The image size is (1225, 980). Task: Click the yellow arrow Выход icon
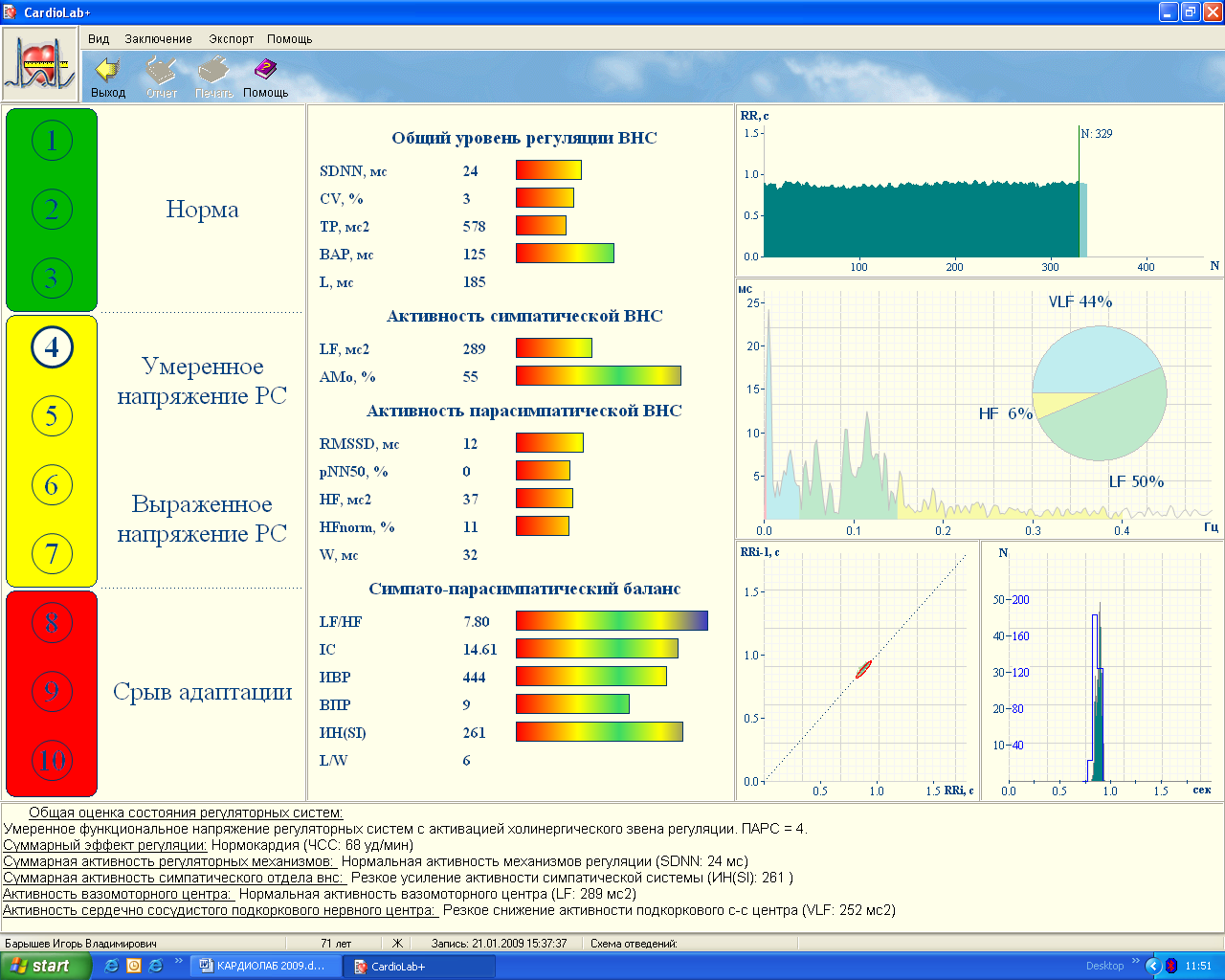108,71
